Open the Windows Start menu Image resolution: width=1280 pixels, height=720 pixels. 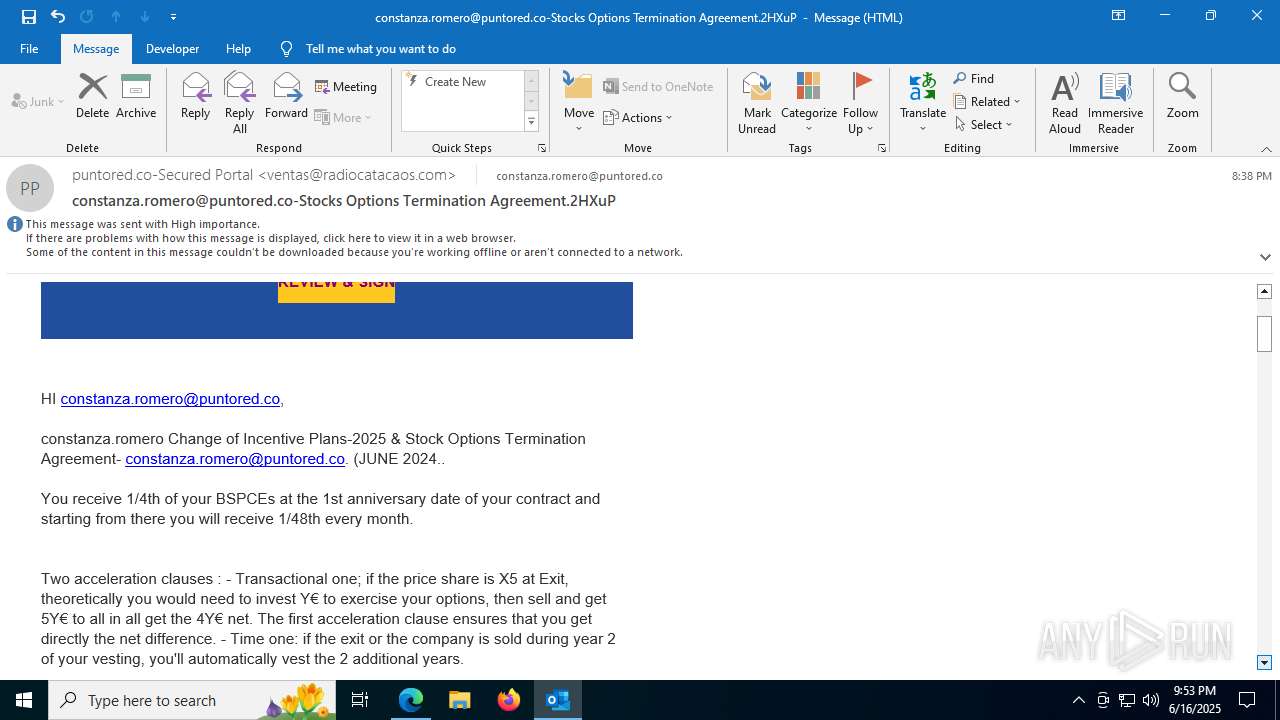coord(24,700)
